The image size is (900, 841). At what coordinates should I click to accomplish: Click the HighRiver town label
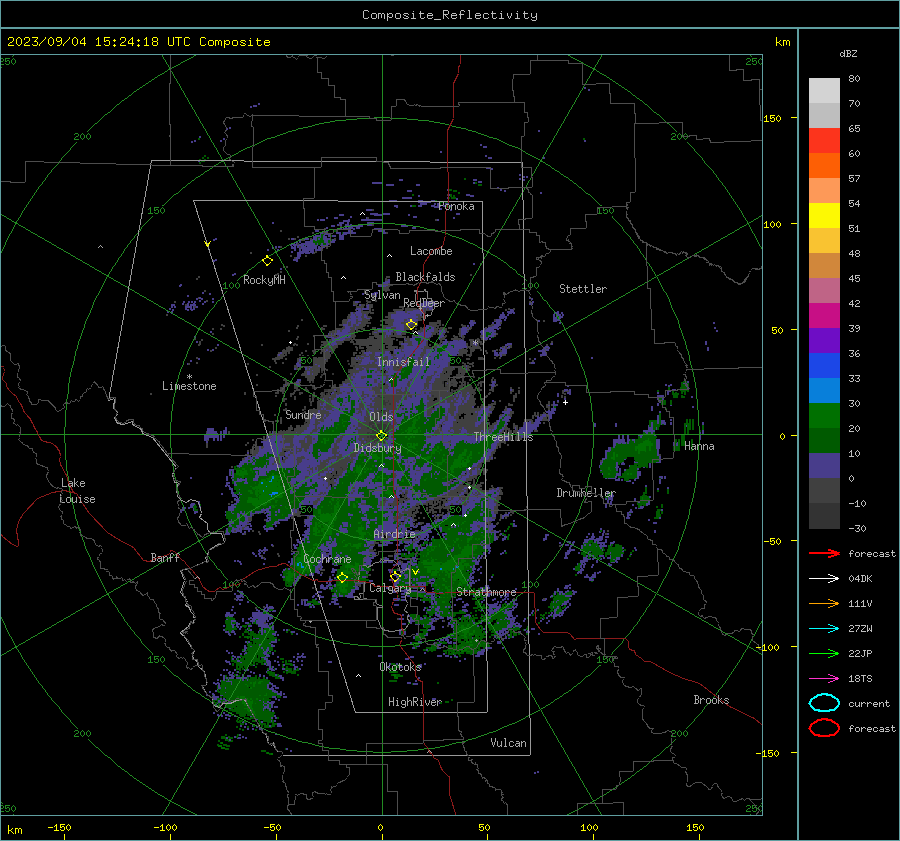[415, 702]
